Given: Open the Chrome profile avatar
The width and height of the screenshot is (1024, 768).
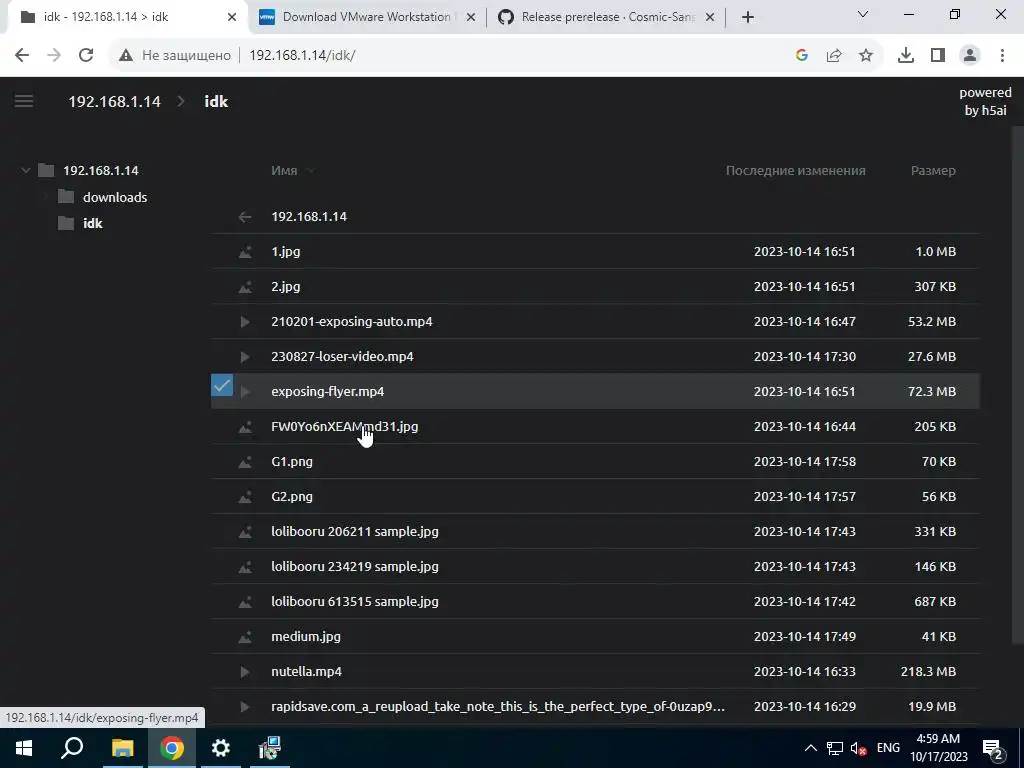Looking at the screenshot, I should click(x=970, y=56).
